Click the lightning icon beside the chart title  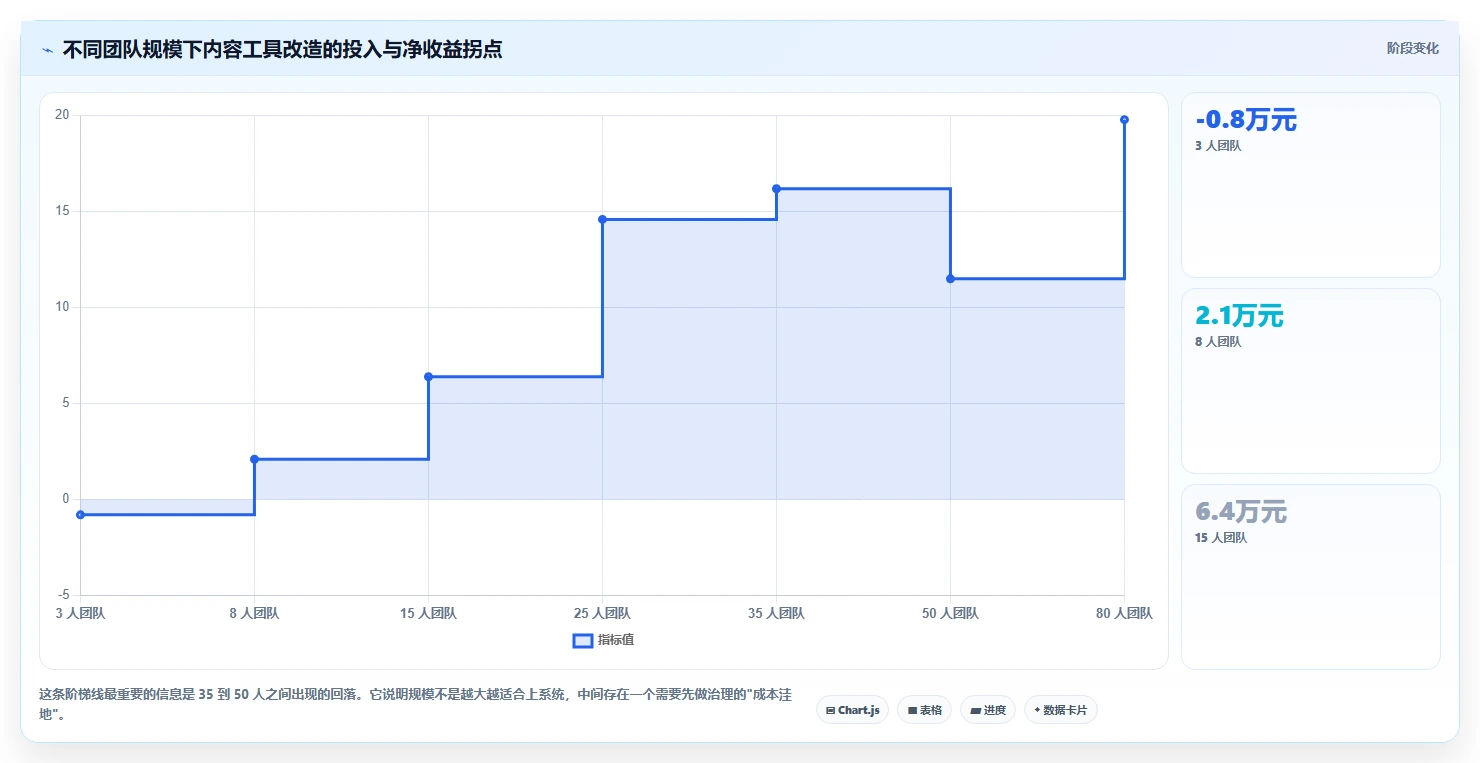point(47,50)
